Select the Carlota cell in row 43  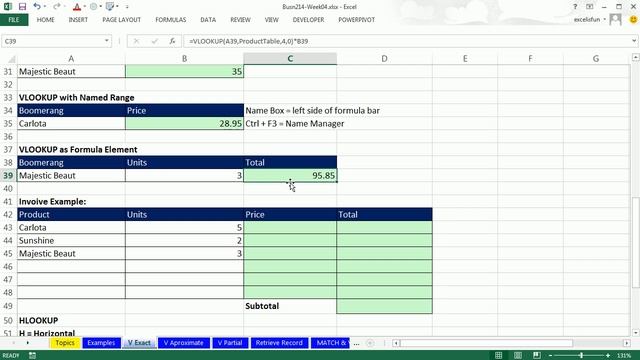[x=71, y=227]
